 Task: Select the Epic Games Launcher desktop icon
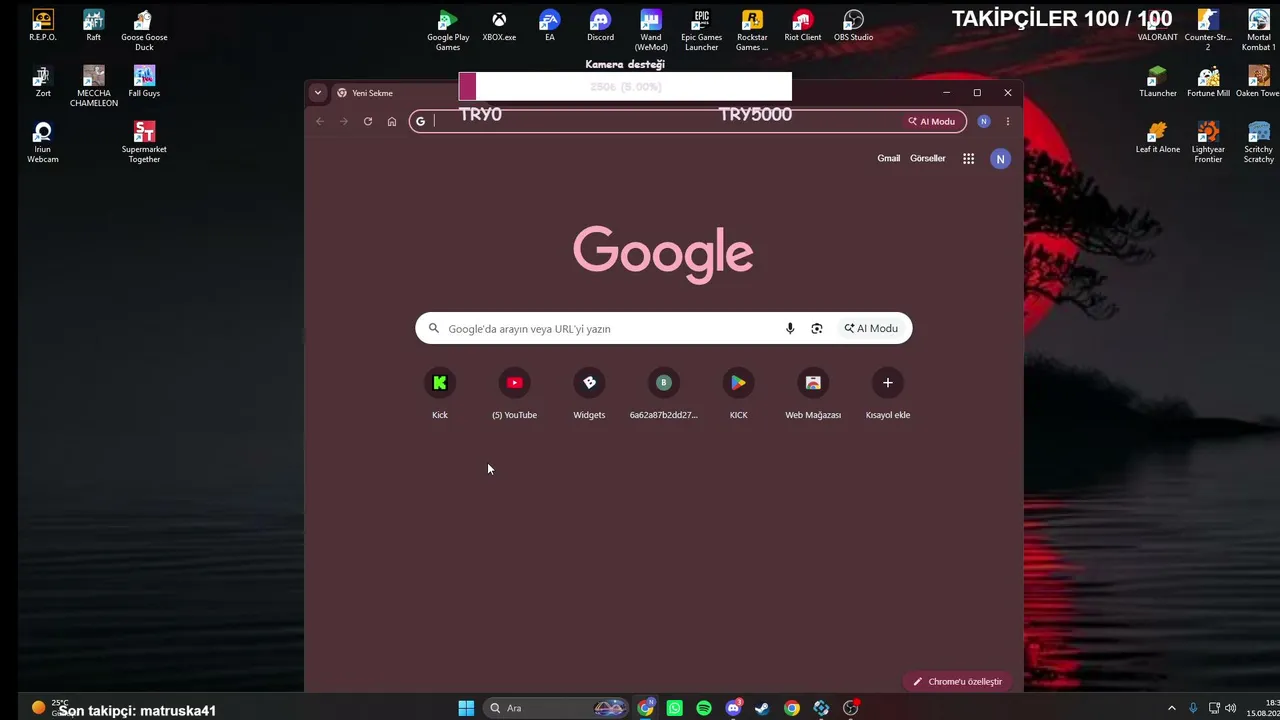(701, 30)
